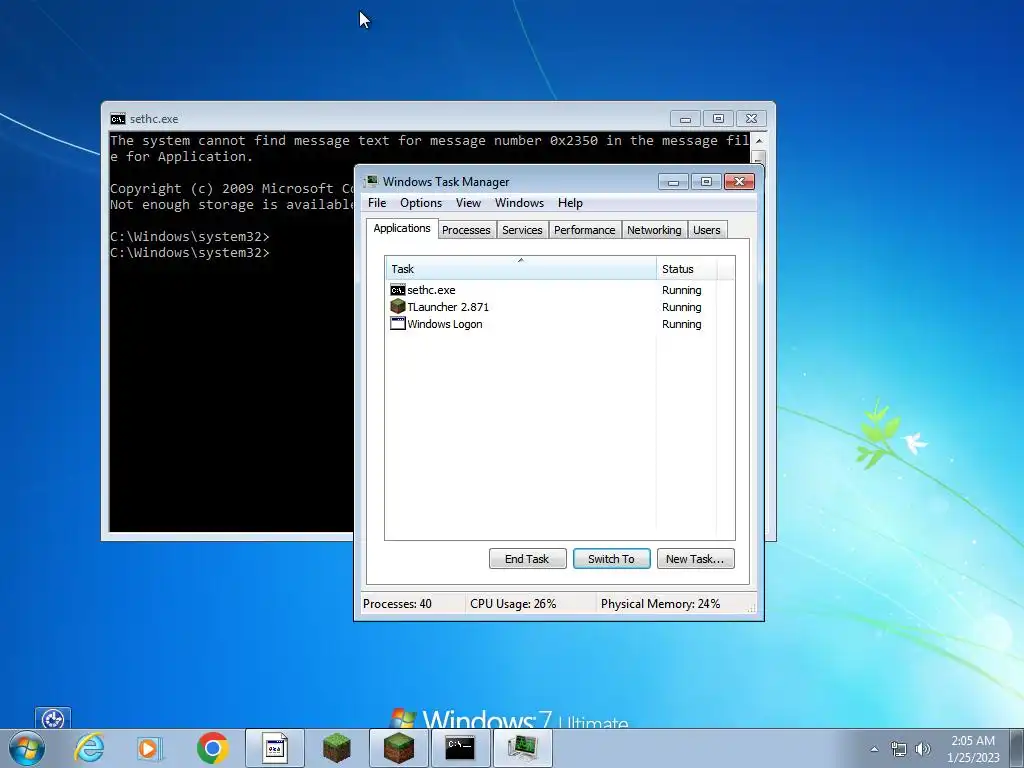The height and width of the screenshot is (768, 1024).
Task: Minimize the Windows Task Manager window
Action: pyautogui.click(x=673, y=182)
